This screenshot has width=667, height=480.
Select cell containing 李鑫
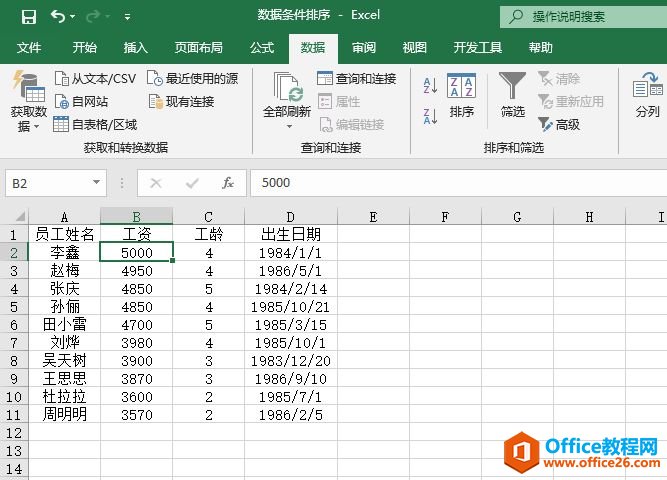pyautogui.click(x=64, y=252)
